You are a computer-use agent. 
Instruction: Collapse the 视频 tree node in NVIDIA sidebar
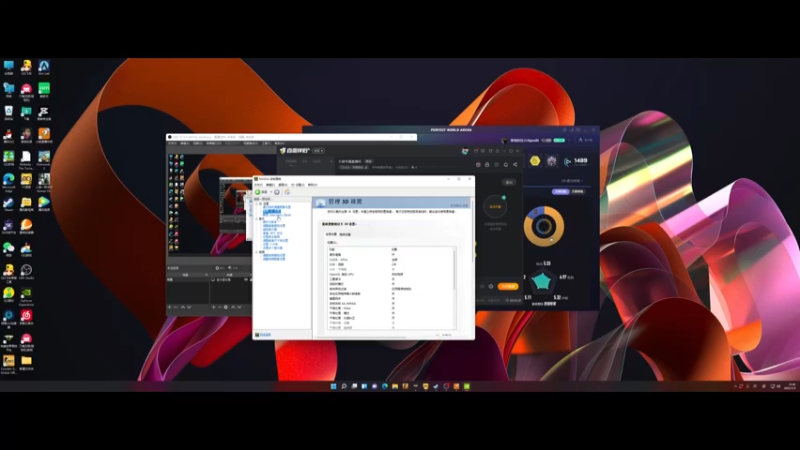[x=257, y=252]
